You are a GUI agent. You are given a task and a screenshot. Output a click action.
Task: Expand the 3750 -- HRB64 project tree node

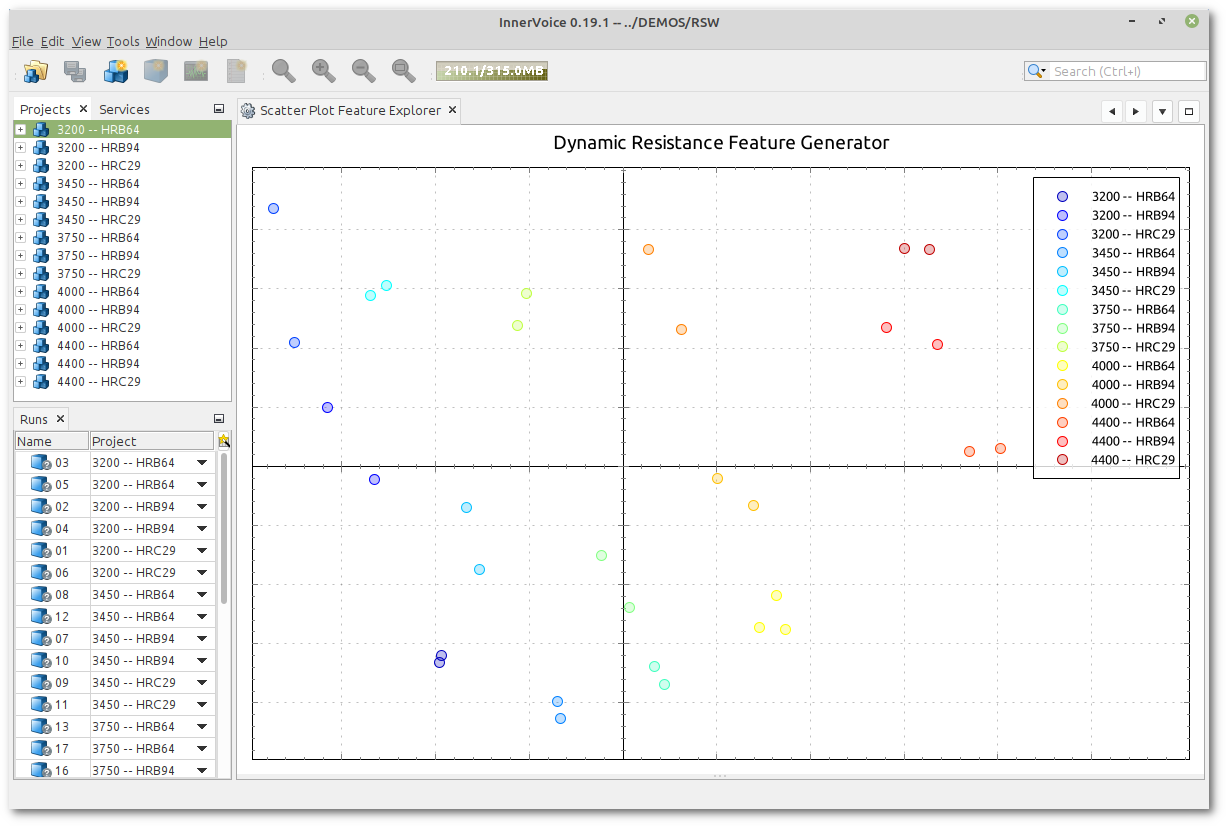(20, 238)
